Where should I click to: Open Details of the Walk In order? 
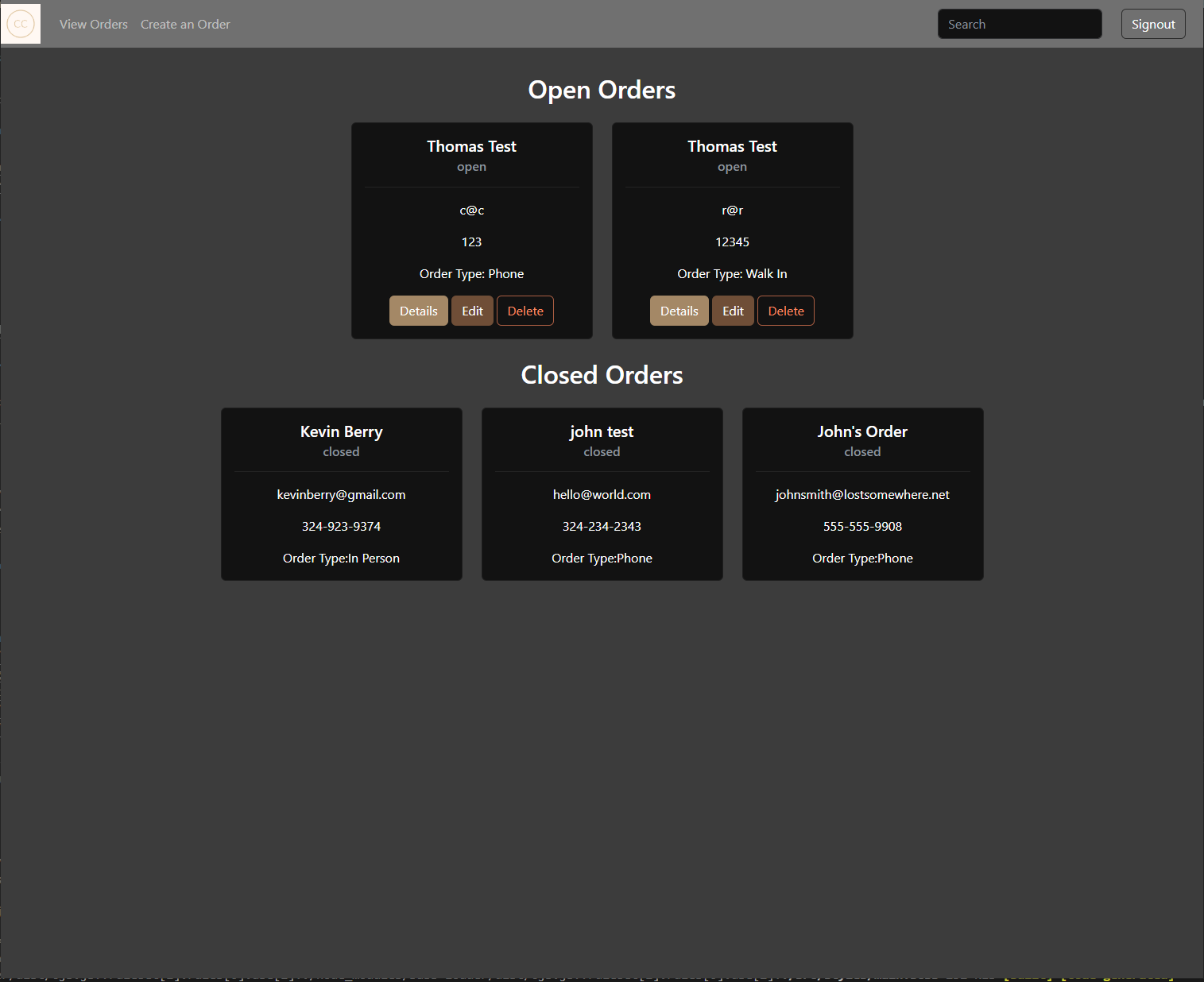point(679,311)
